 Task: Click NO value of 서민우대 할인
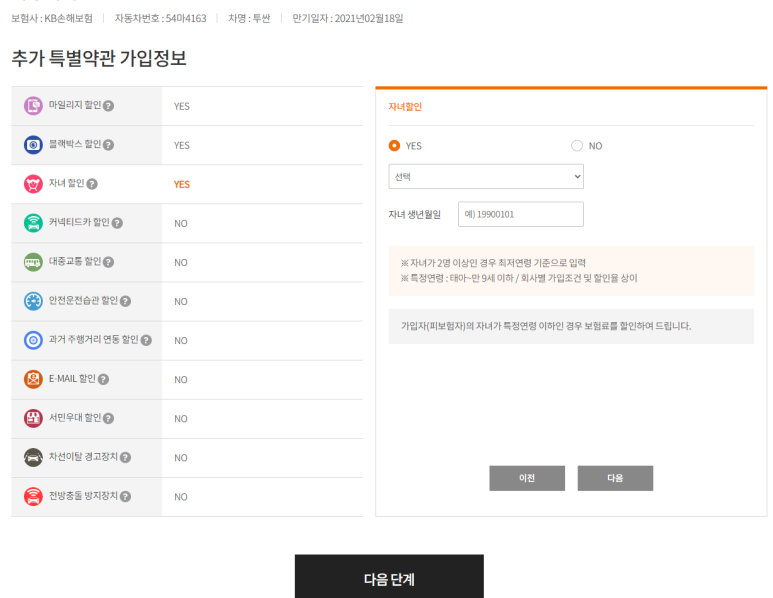pos(180,419)
